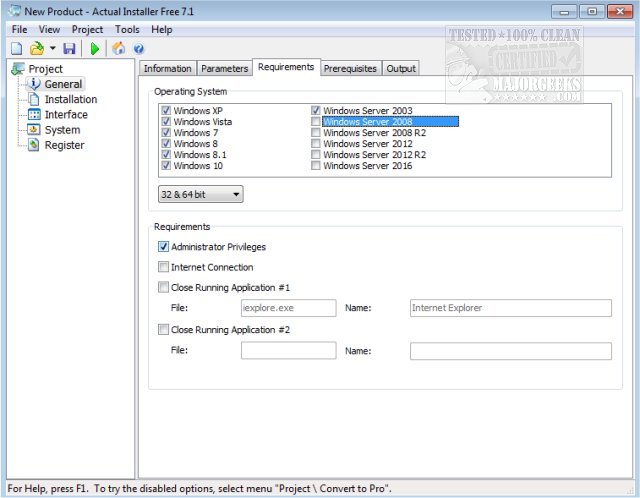The image size is (640, 498).
Task: Switch to the Prerequisites tab
Action: pos(350,69)
